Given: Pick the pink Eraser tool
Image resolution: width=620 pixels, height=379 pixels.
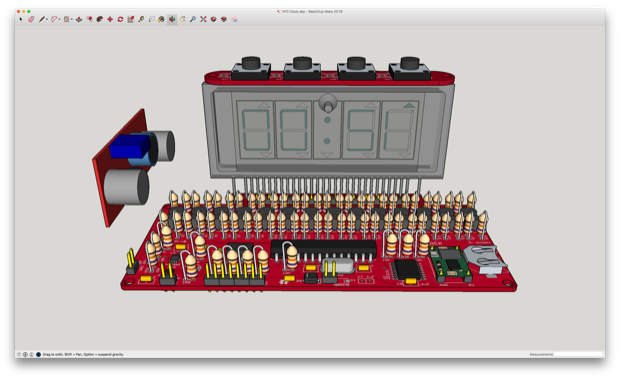Looking at the screenshot, I should [31, 19].
